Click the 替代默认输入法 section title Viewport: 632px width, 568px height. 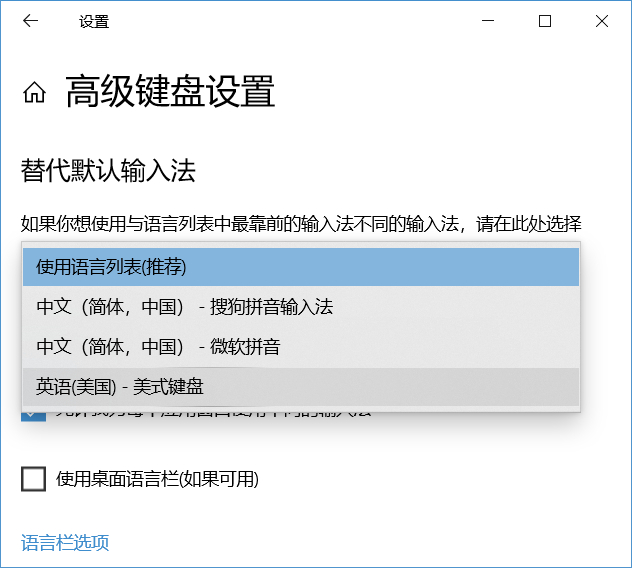pos(108,171)
